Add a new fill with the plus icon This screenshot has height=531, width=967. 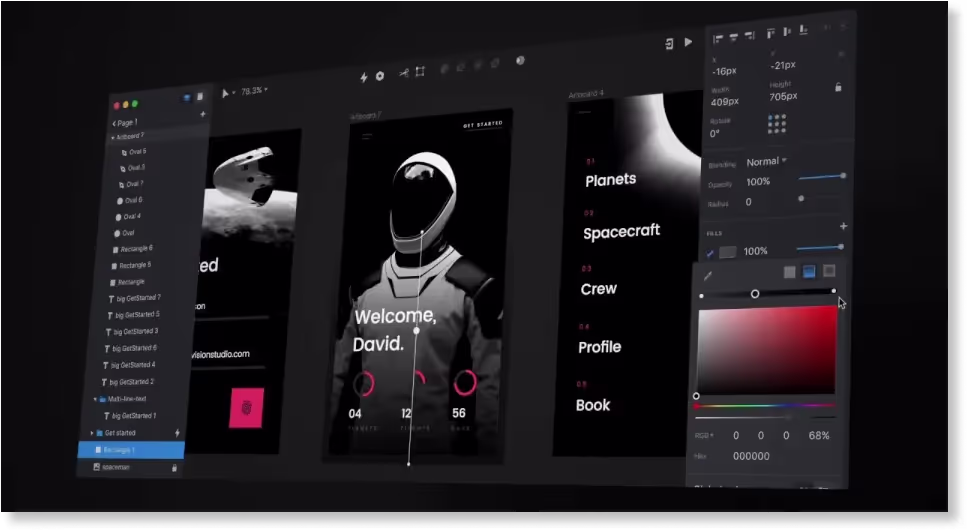tap(843, 226)
